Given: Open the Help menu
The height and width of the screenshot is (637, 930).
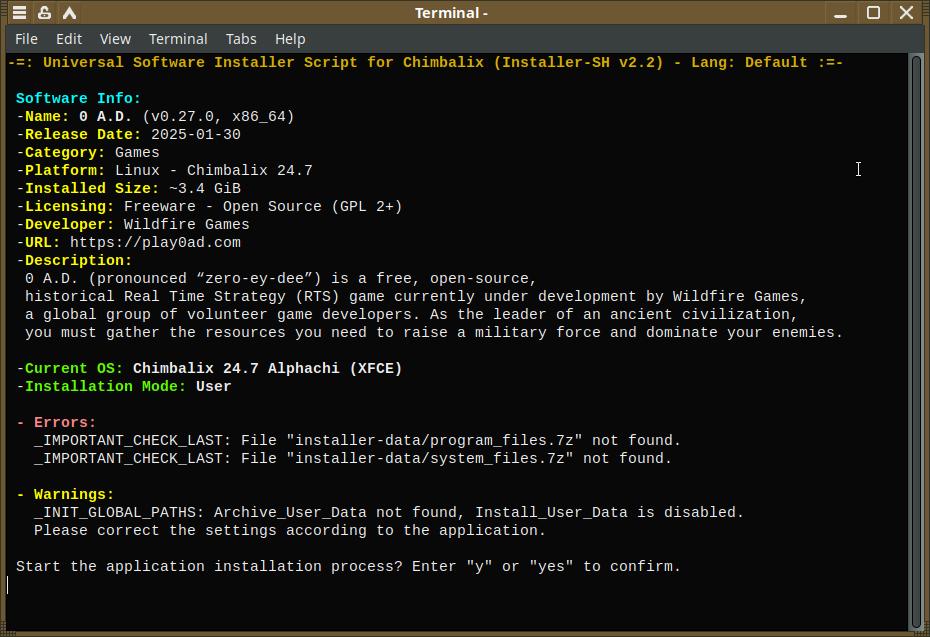Looking at the screenshot, I should 290,39.
